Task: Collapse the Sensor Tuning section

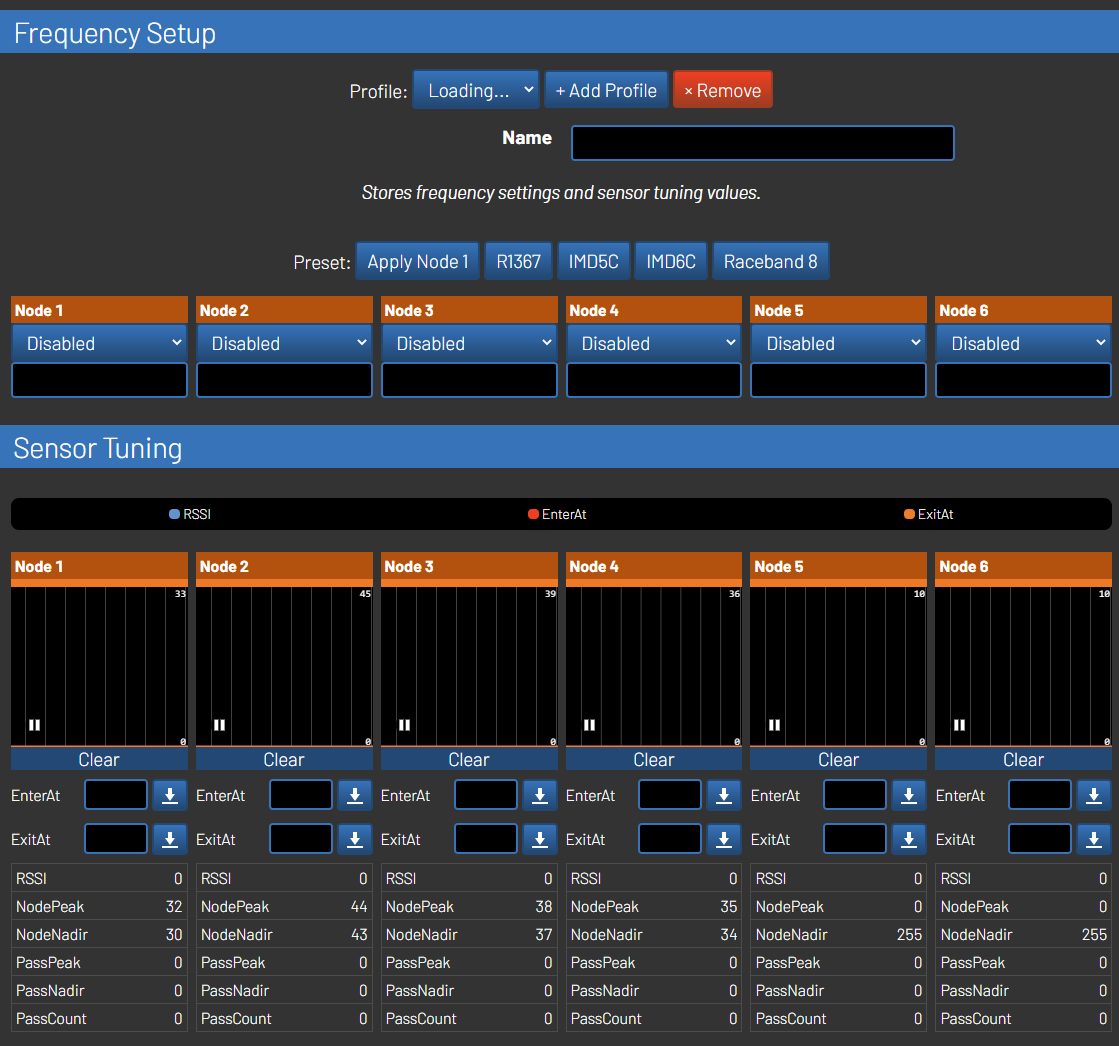Action: pos(97,448)
